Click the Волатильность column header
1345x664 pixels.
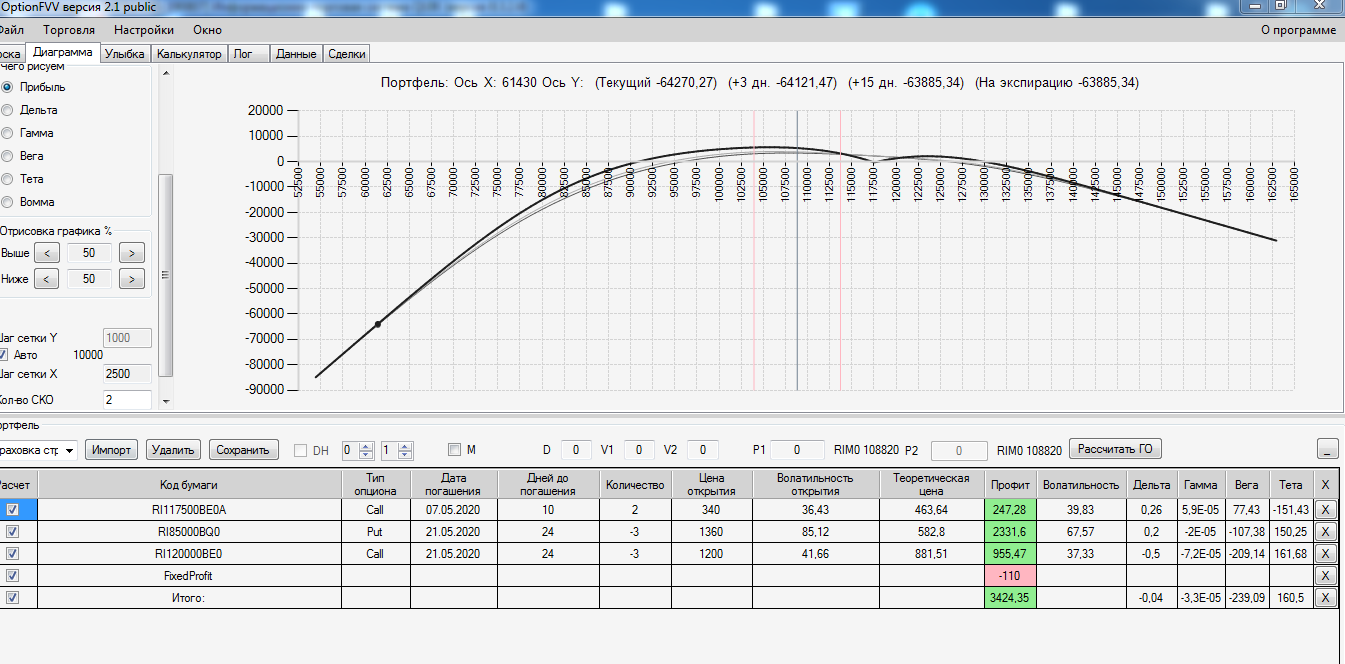click(1080, 485)
